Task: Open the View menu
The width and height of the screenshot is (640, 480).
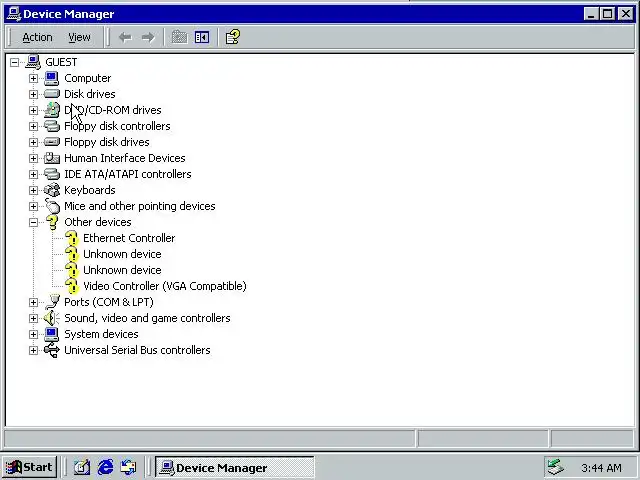Action: [x=79, y=38]
